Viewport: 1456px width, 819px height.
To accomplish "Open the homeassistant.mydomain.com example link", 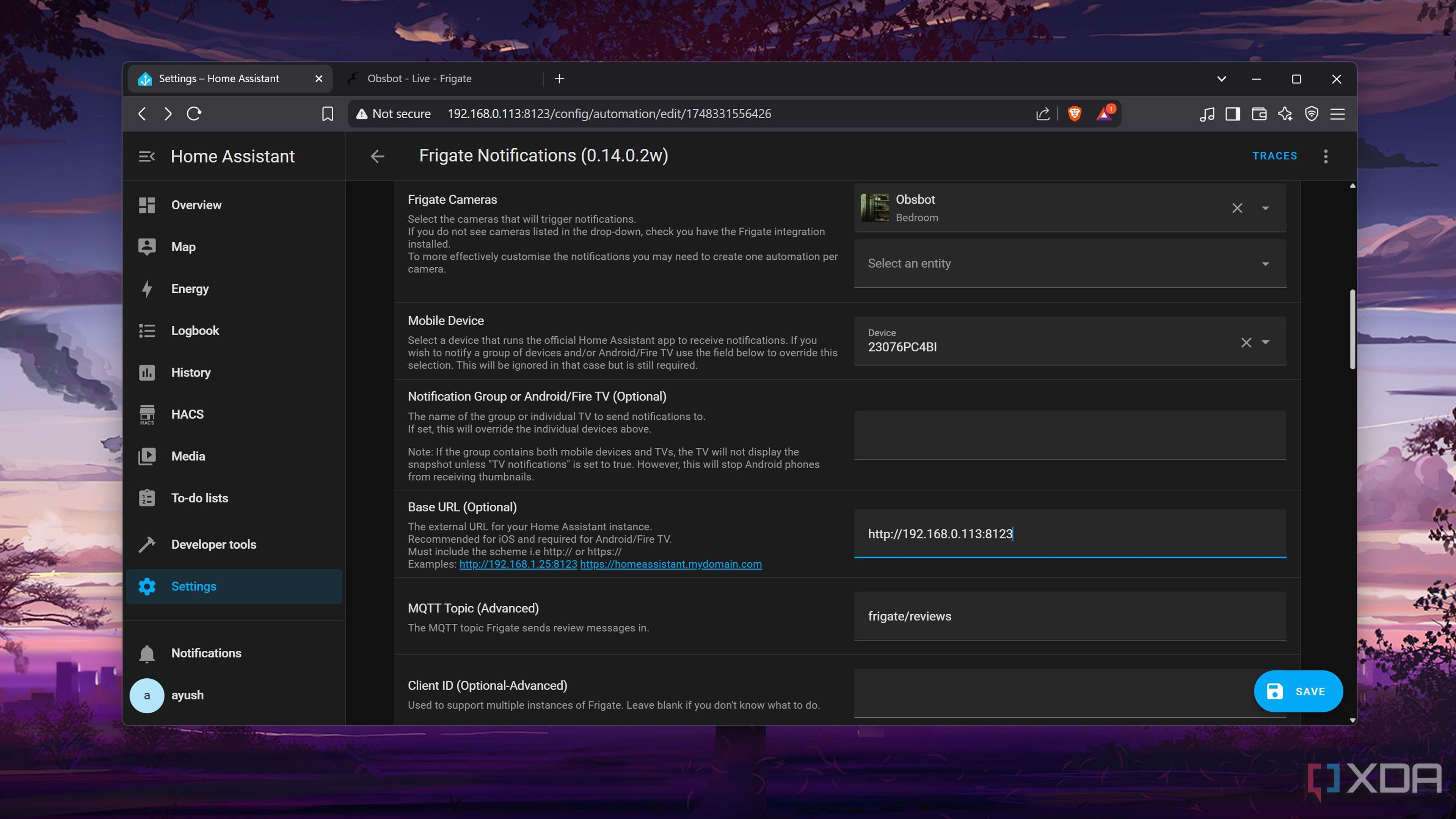I will pyautogui.click(x=671, y=564).
